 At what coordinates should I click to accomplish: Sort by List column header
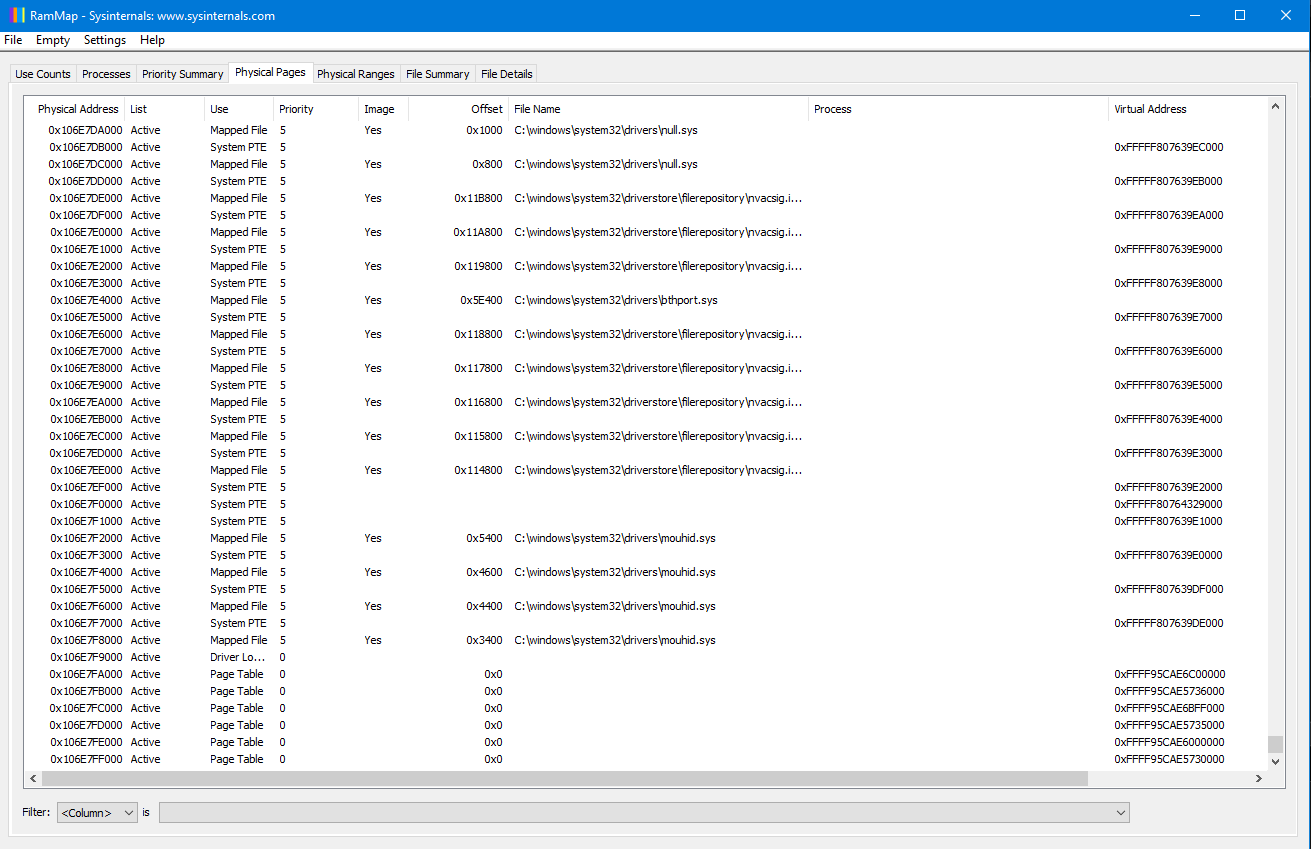[165, 109]
